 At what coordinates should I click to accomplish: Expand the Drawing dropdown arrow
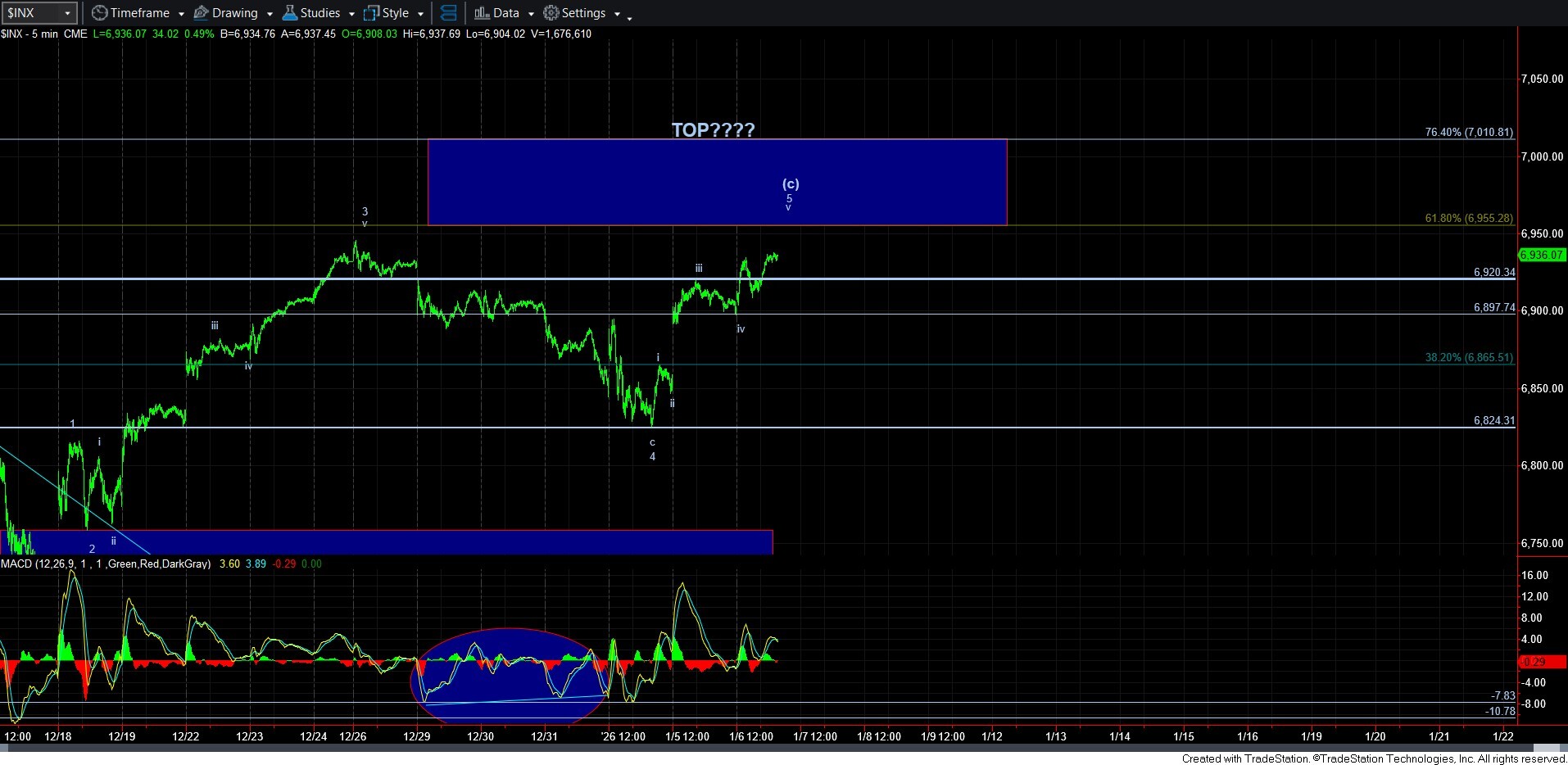270,14
